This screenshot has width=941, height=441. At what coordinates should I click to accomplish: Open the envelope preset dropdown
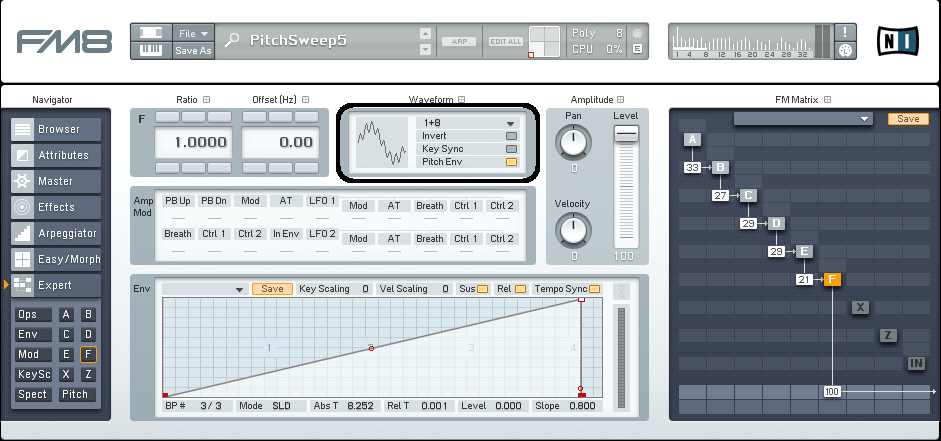click(x=205, y=289)
